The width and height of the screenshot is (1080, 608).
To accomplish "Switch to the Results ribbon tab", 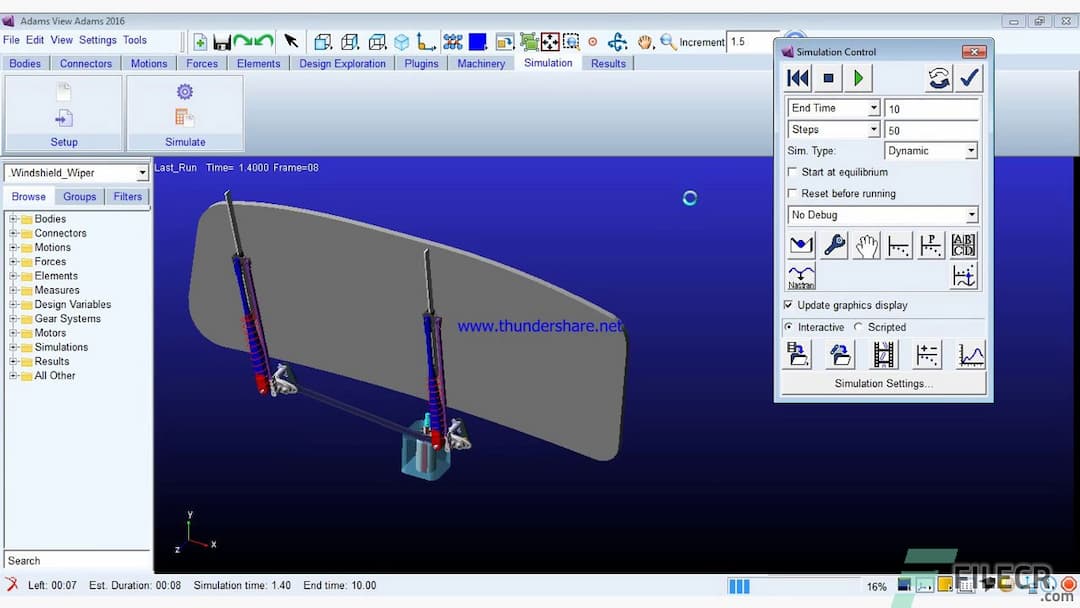I will (607, 63).
